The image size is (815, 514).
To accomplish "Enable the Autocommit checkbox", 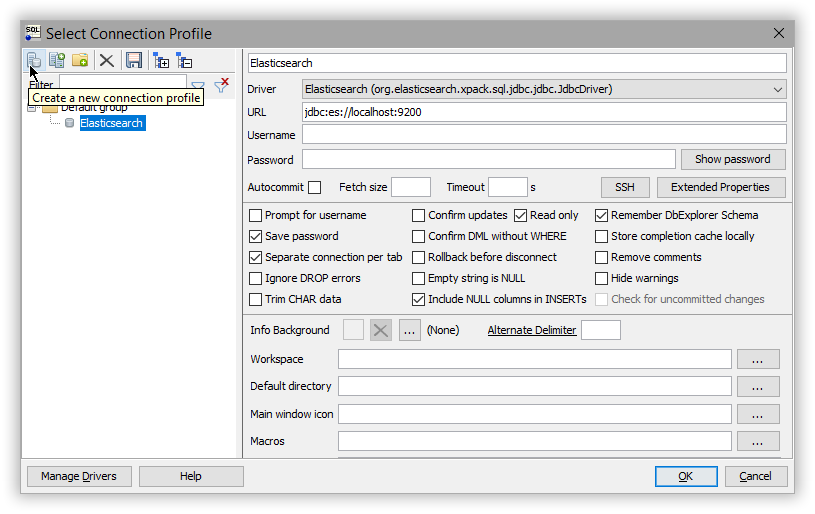I will [x=314, y=187].
